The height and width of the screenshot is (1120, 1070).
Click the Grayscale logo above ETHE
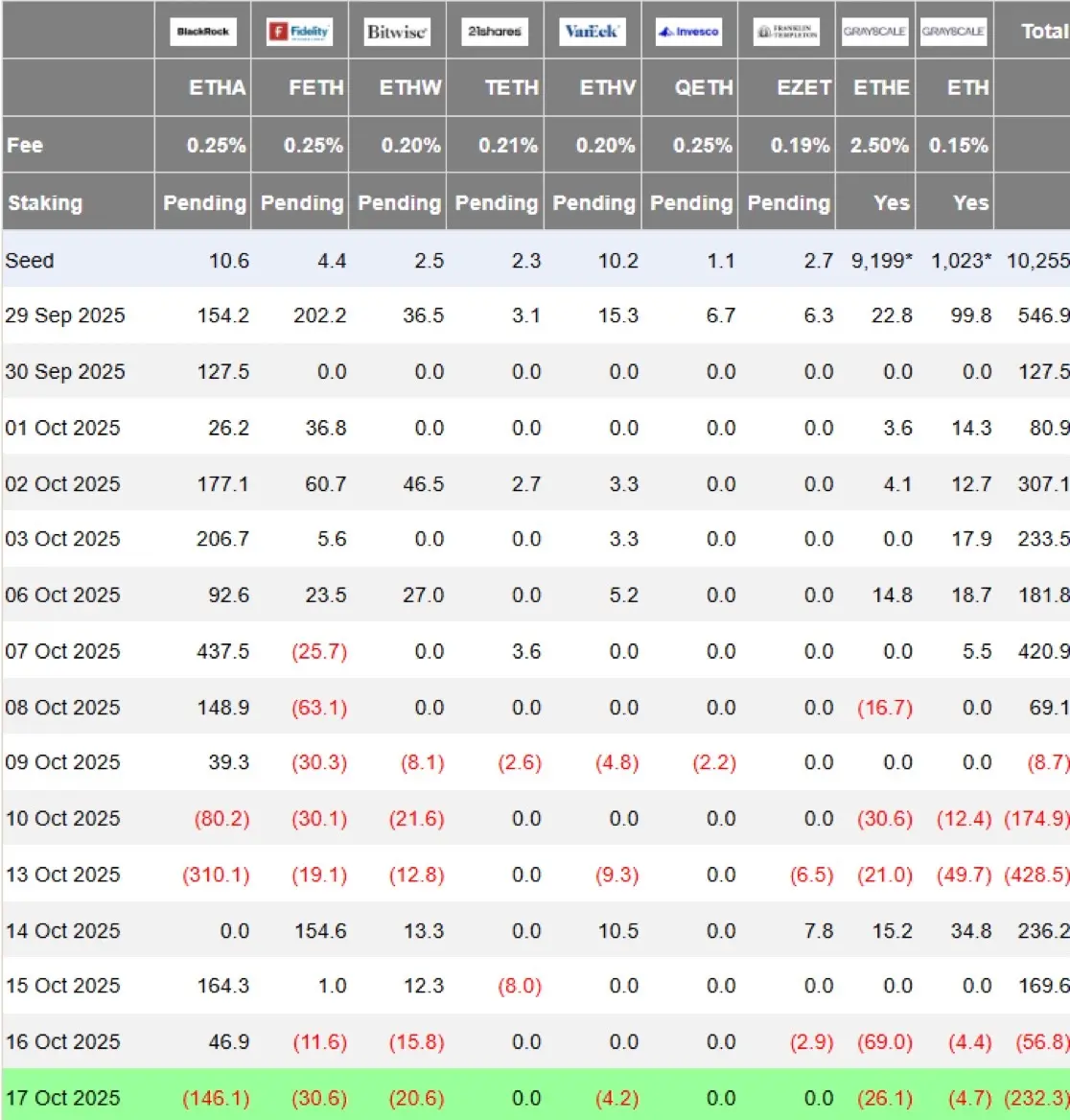coord(875,32)
